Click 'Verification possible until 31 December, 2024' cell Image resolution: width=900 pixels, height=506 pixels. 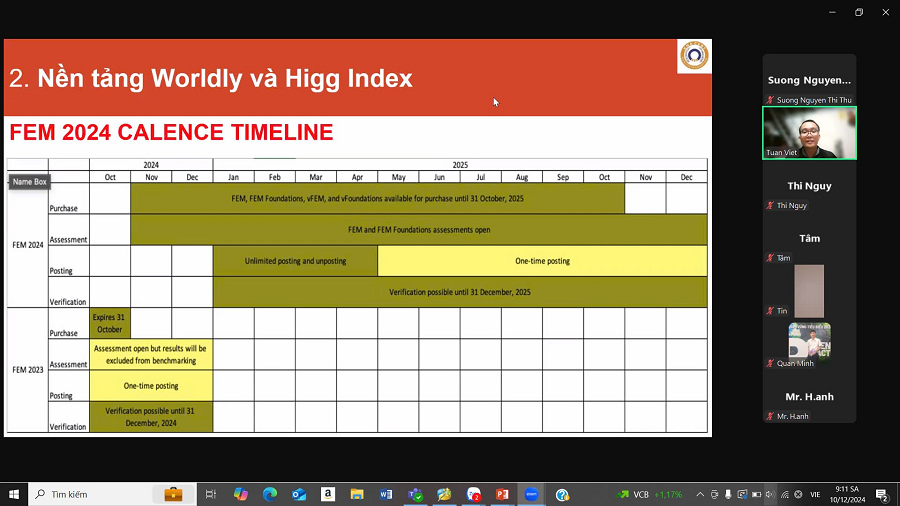tap(151, 417)
